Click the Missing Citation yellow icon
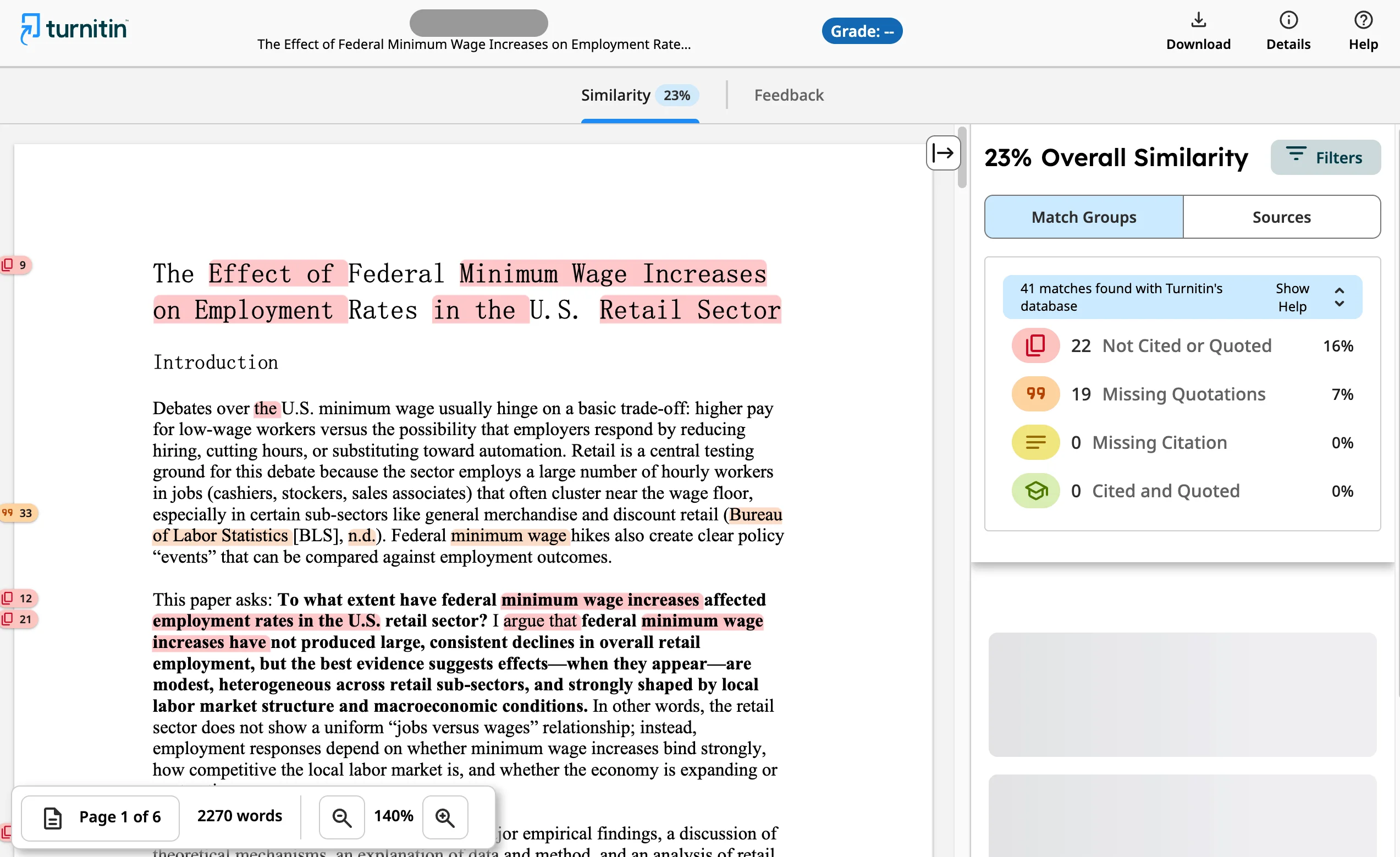1400x857 pixels. tap(1035, 442)
